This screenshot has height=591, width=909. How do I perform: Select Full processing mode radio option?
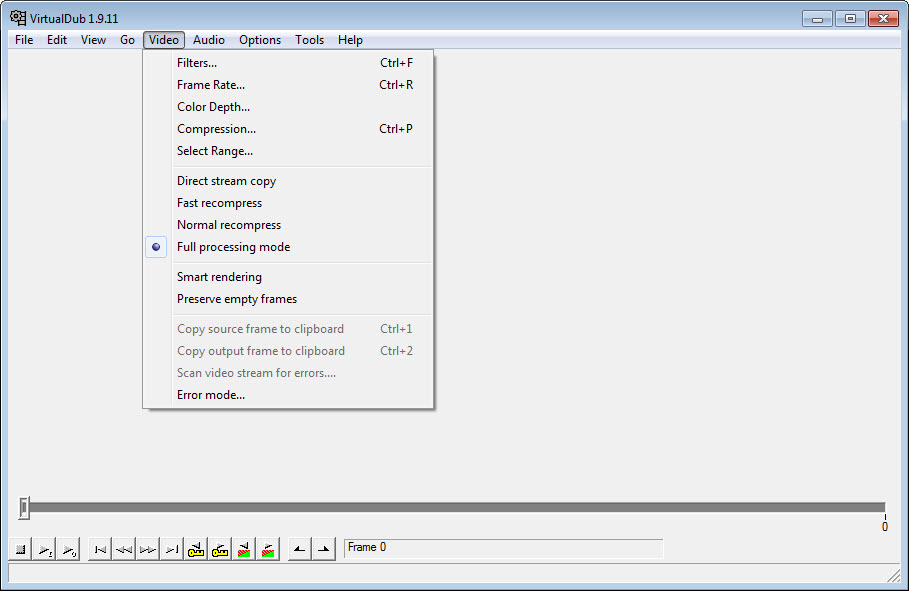[x=288, y=247]
